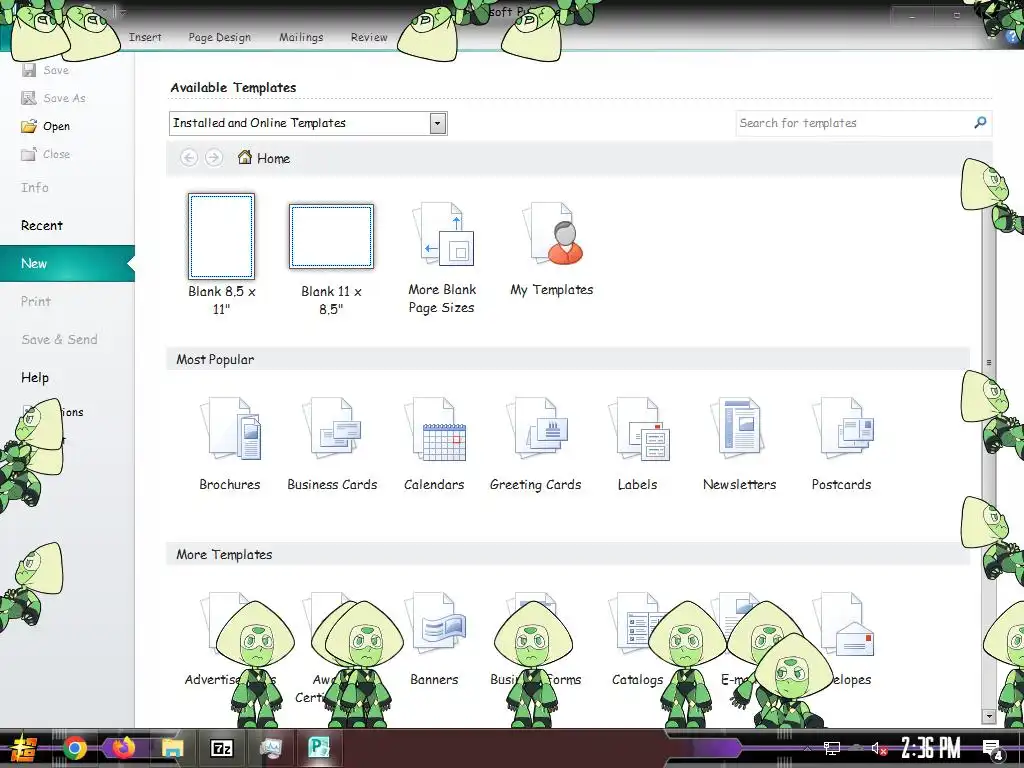Image resolution: width=1024 pixels, height=768 pixels.
Task: Open the Start menu button
Action: 22,748
